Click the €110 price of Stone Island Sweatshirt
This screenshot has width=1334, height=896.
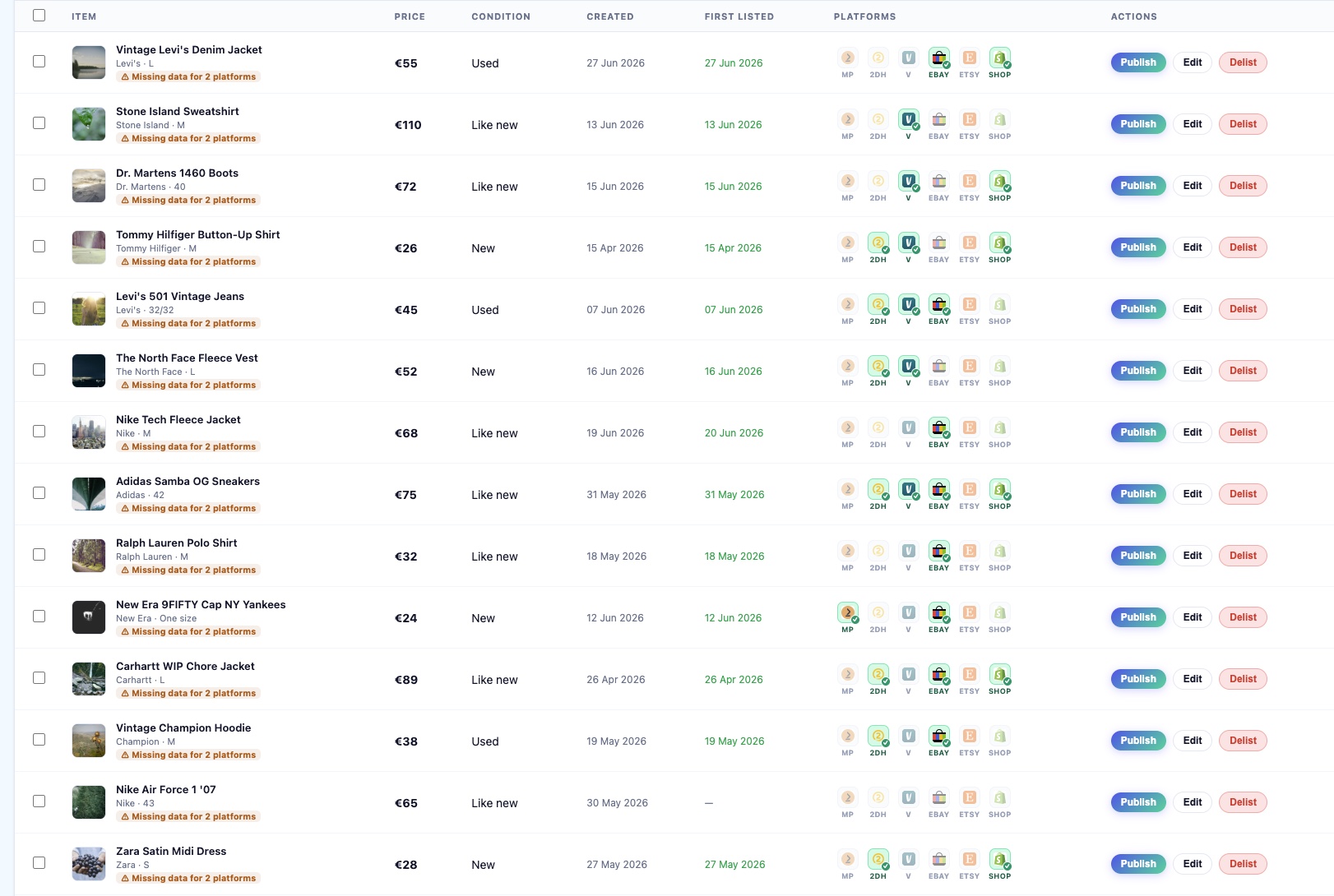[408, 125]
